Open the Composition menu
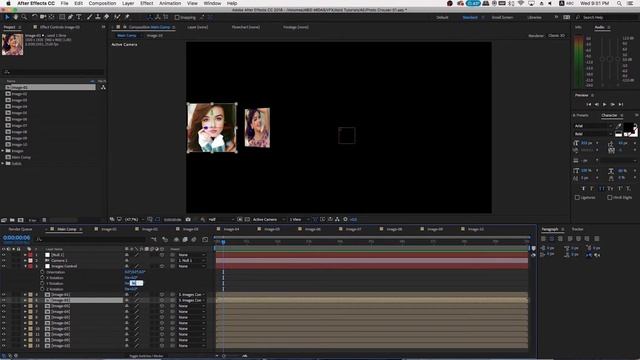The width and height of the screenshot is (640, 360). [102, 3]
